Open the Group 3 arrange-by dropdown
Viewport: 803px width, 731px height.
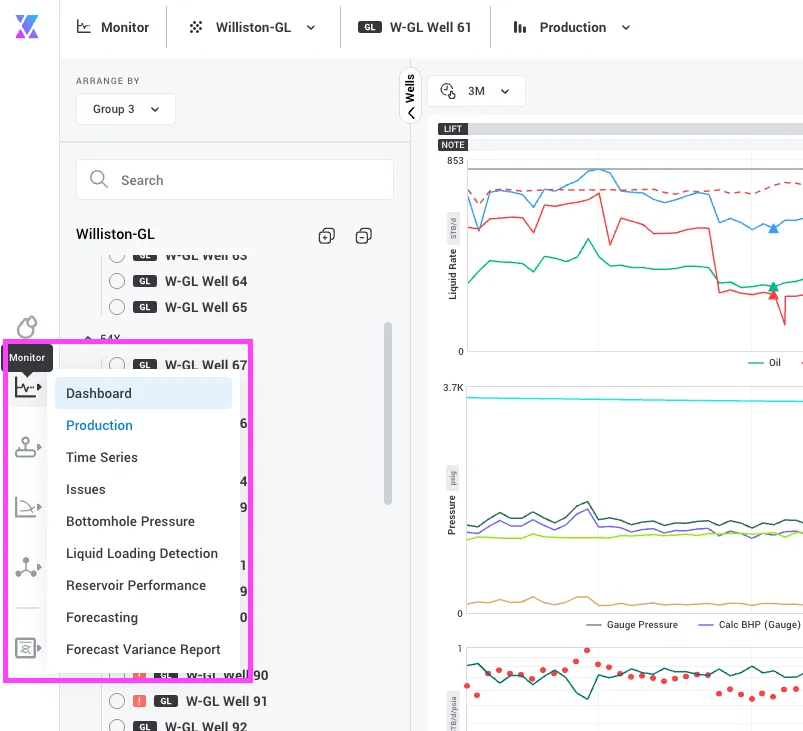point(125,109)
